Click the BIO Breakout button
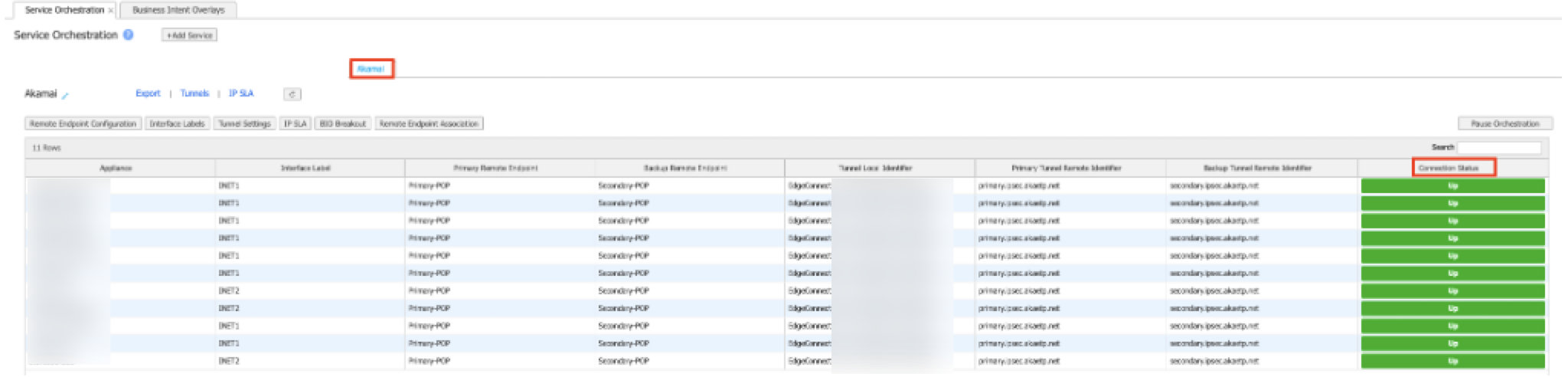The height and width of the screenshot is (377, 1568). click(343, 123)
